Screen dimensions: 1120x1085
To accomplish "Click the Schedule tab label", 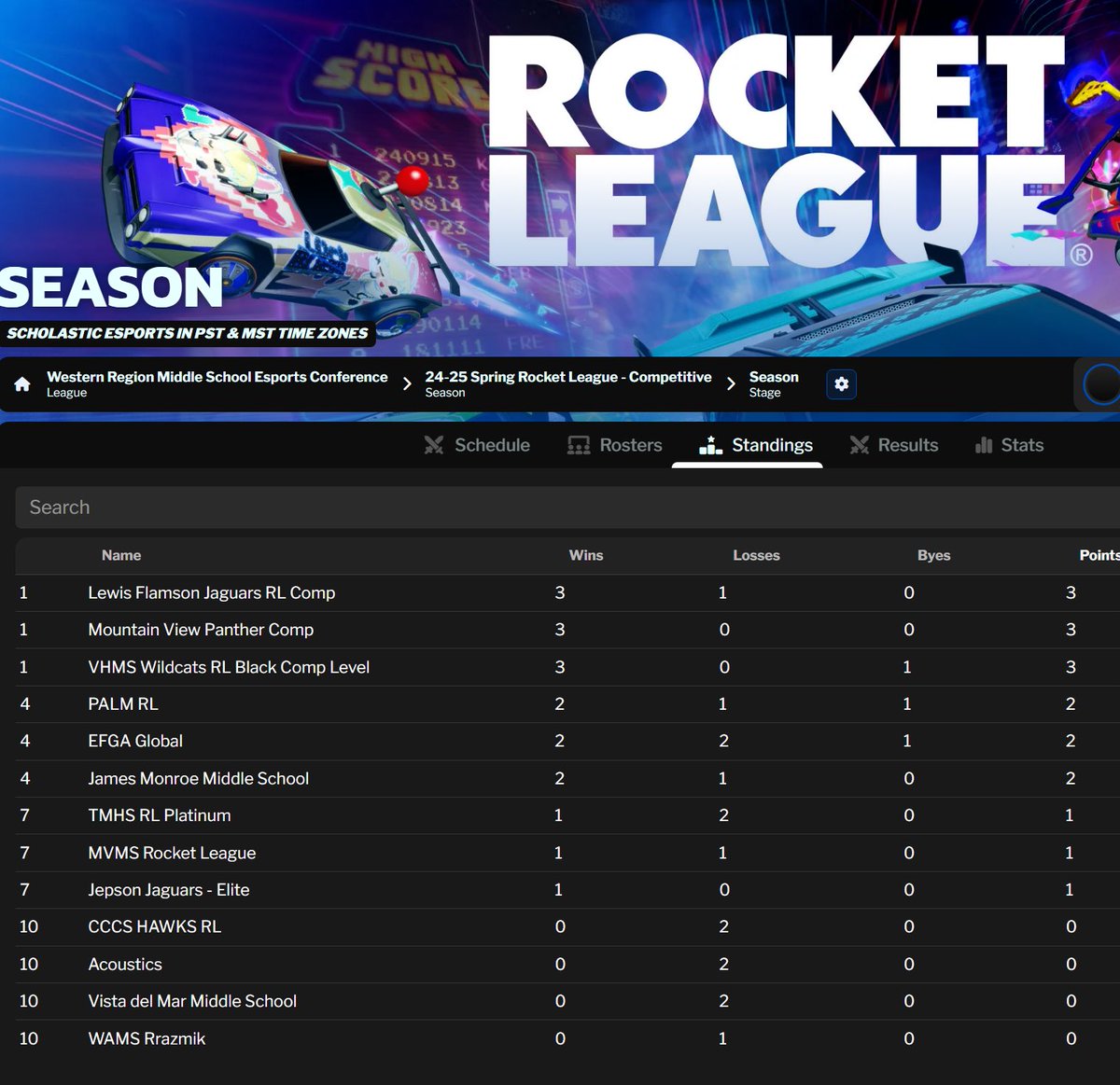I will click(492, 445).
